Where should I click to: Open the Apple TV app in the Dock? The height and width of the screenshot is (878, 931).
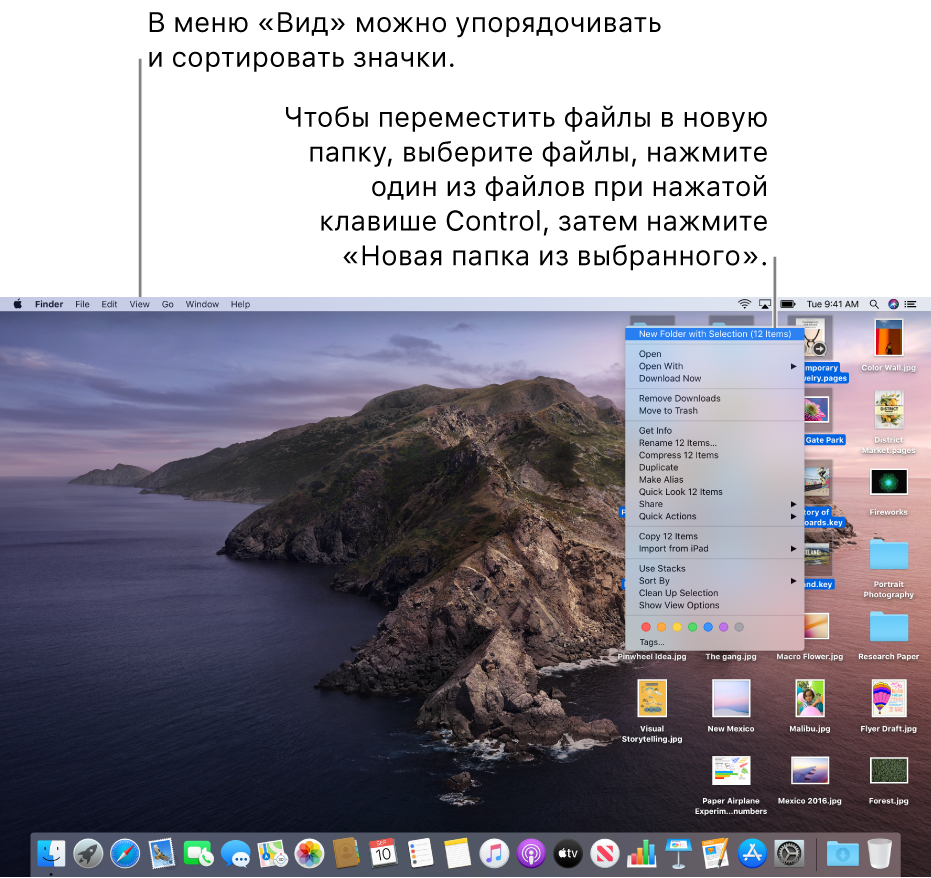[x=568, y=854]
